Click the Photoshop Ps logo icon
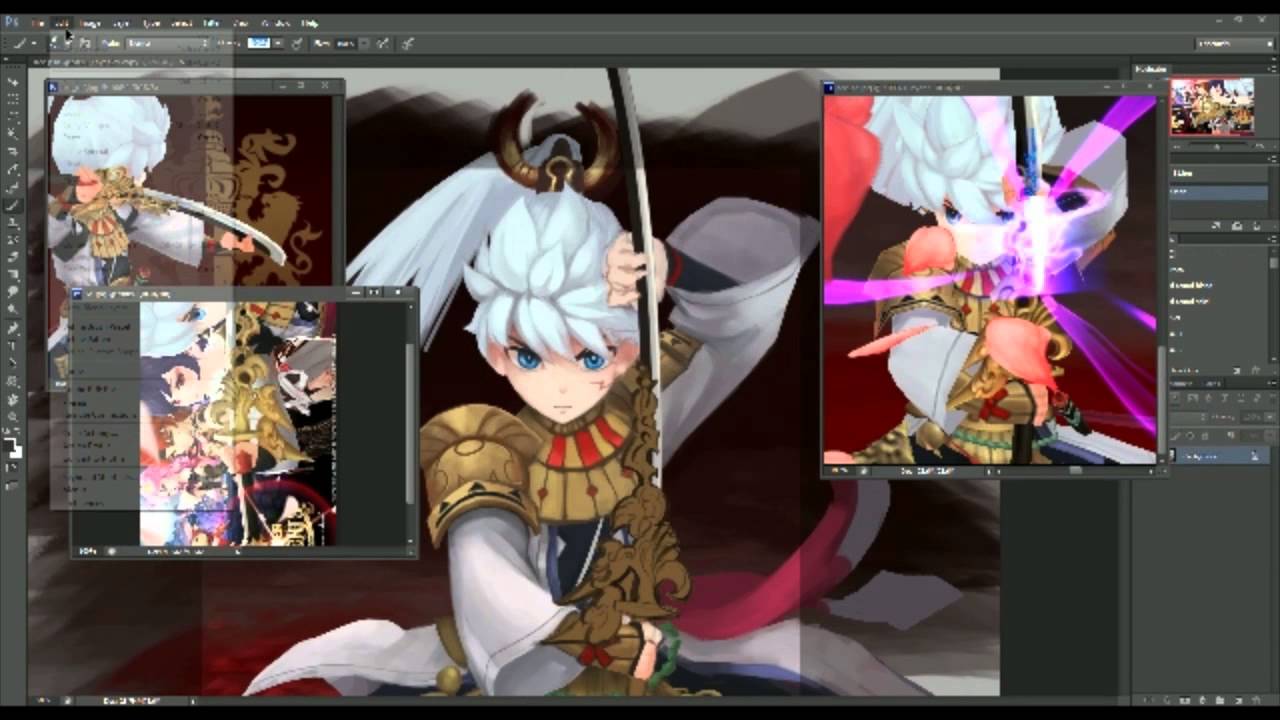 11,22
